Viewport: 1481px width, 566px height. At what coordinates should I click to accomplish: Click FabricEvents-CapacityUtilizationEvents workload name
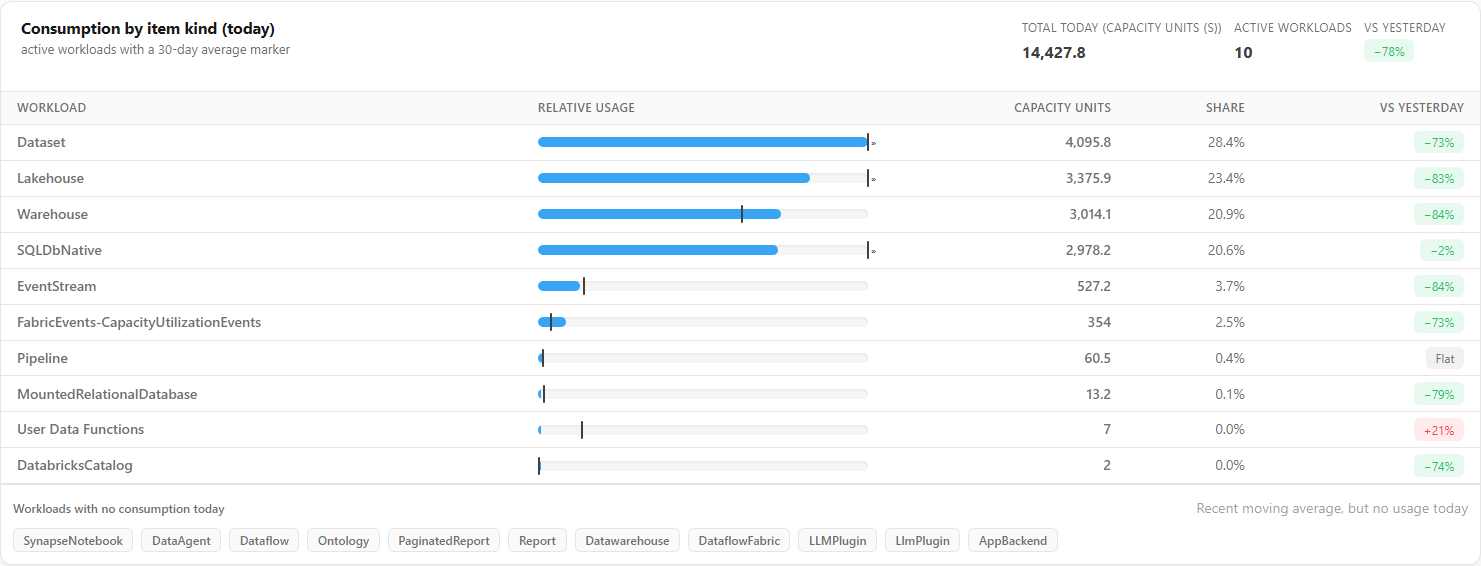pos(139,323)
